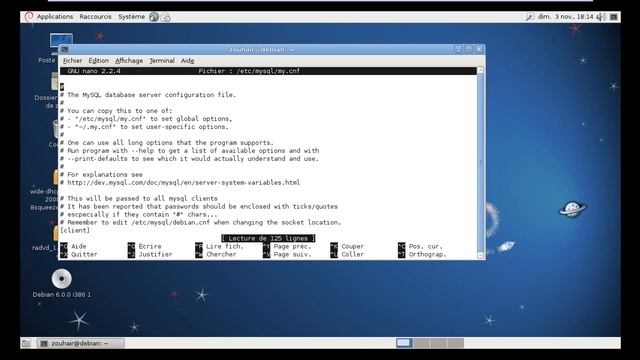Click the terminal scrollbar down arrow

pyautogui.click(x=480, y=255)
